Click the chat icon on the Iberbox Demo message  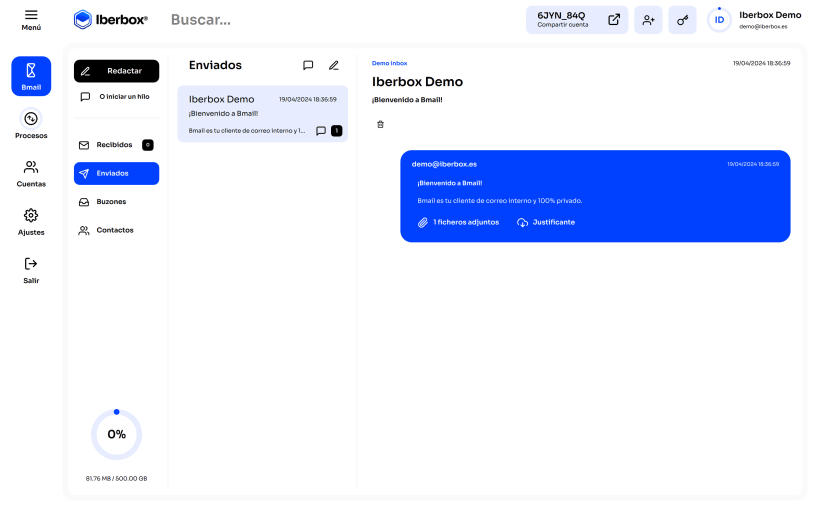click(x=321, y=131)
